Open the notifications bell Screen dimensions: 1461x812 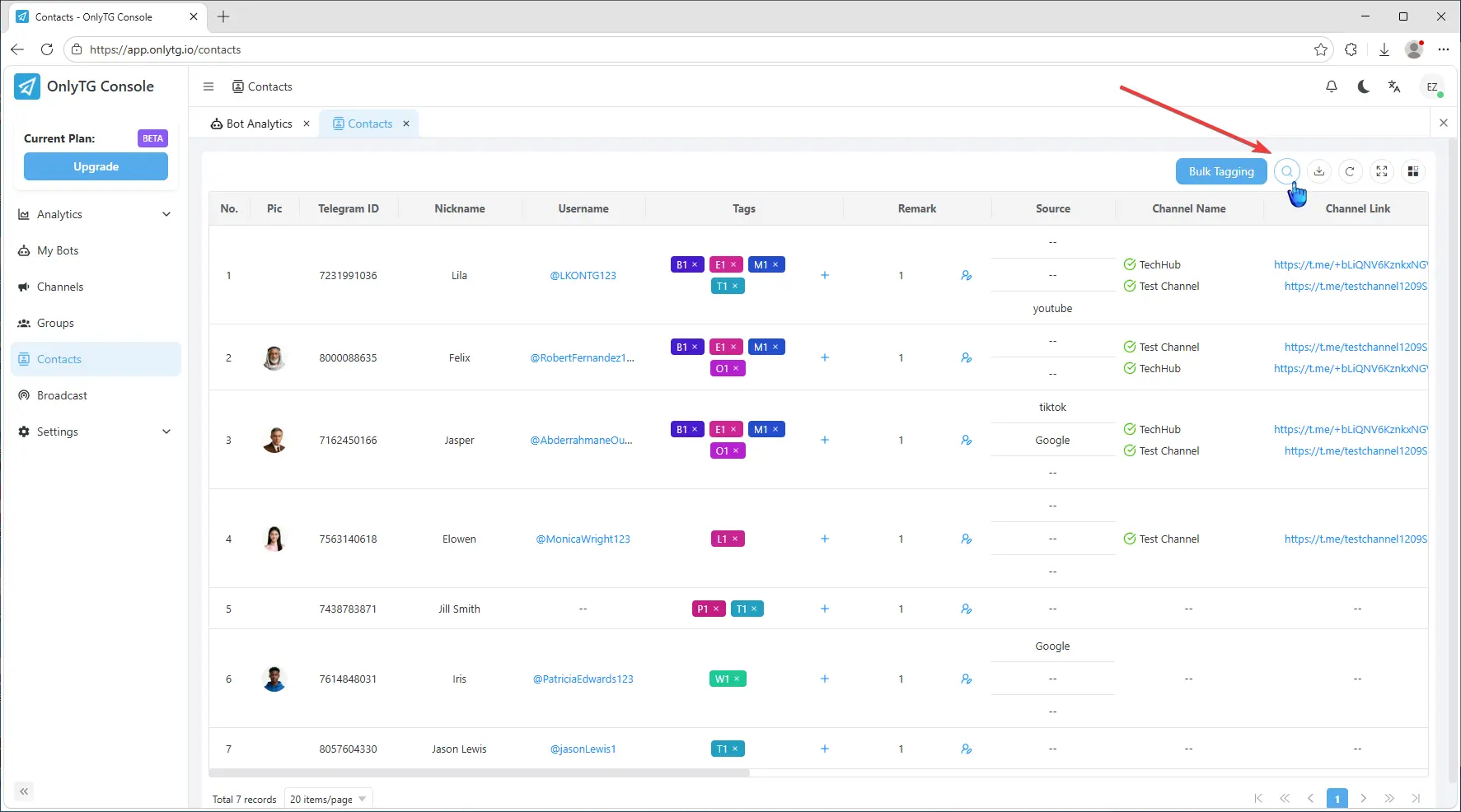(1332, 86)
